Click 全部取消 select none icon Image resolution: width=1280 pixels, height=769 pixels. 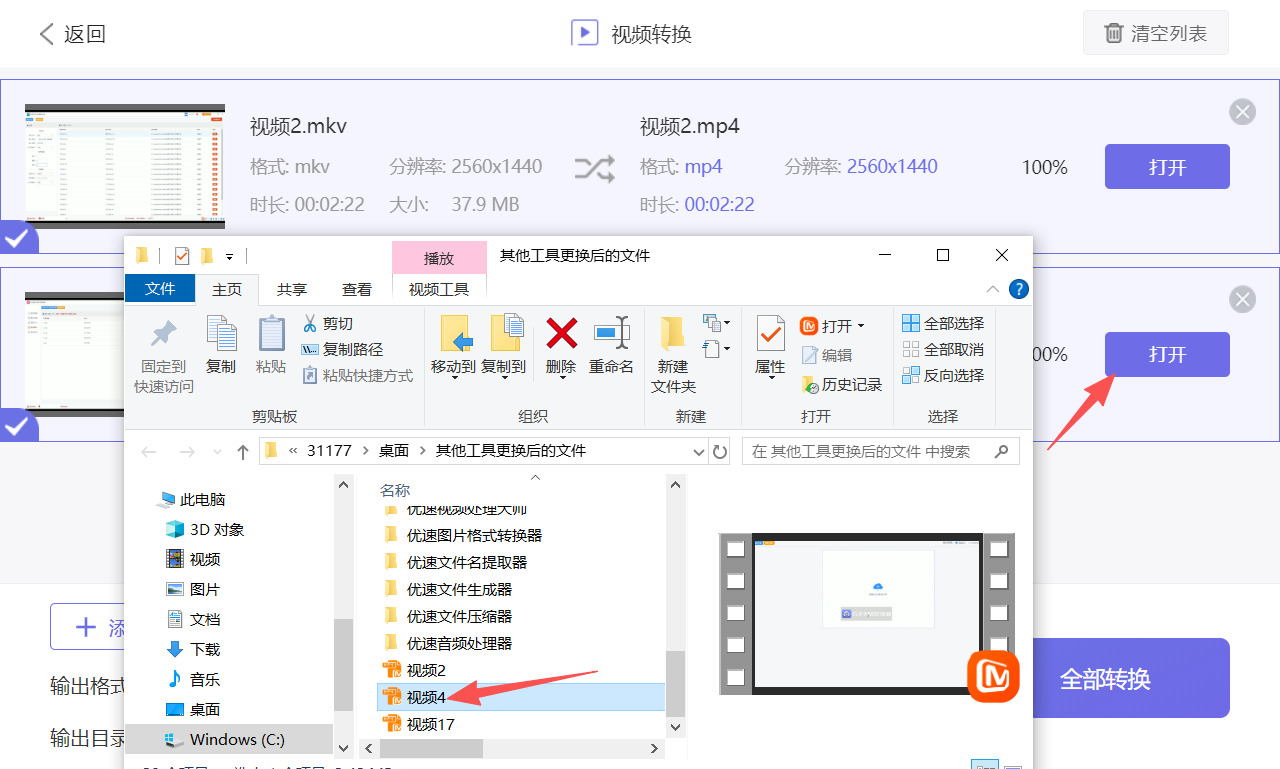[x=911, y=349]
